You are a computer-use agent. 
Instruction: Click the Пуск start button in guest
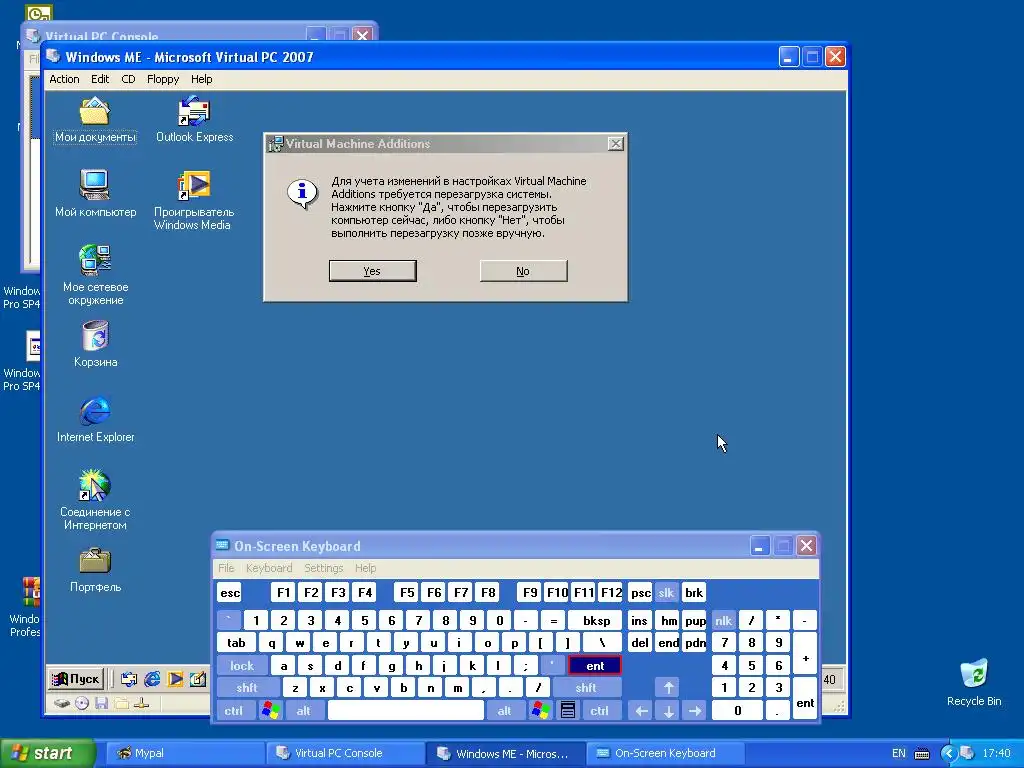click(x=76, y=679)
